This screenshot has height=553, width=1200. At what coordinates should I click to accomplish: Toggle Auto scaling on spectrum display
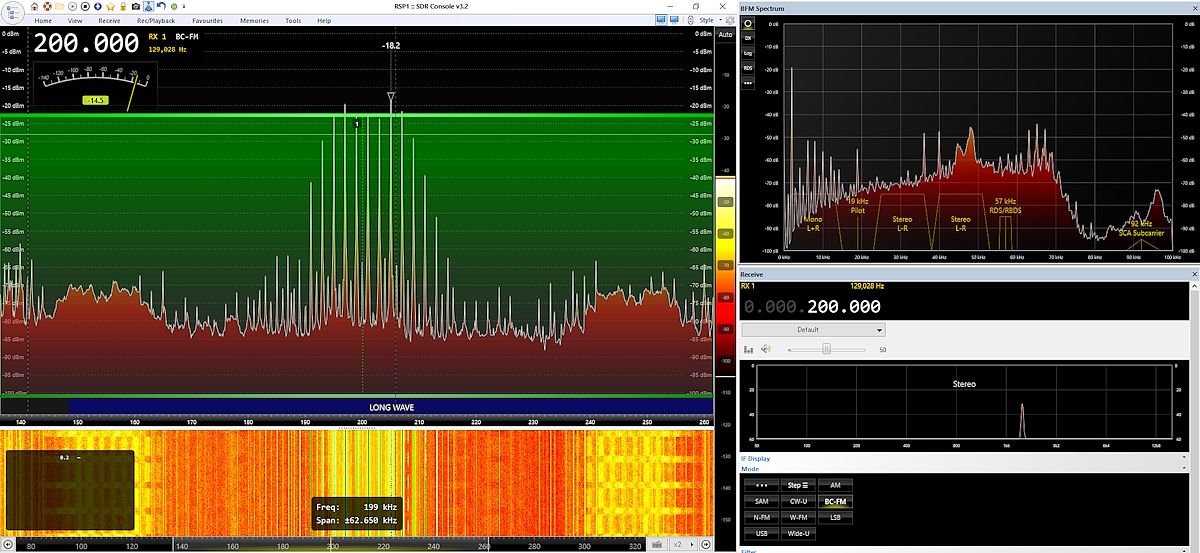(725, 34)
